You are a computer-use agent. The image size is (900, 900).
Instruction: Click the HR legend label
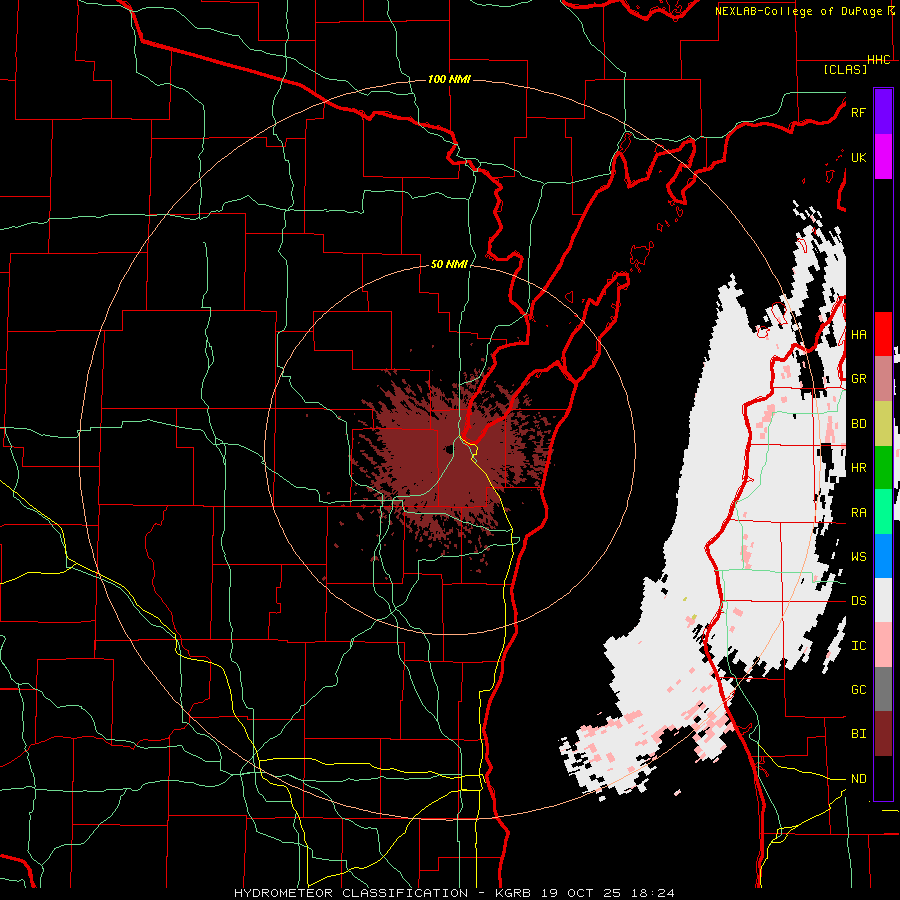pyautogui.click(x=858, y=468)
